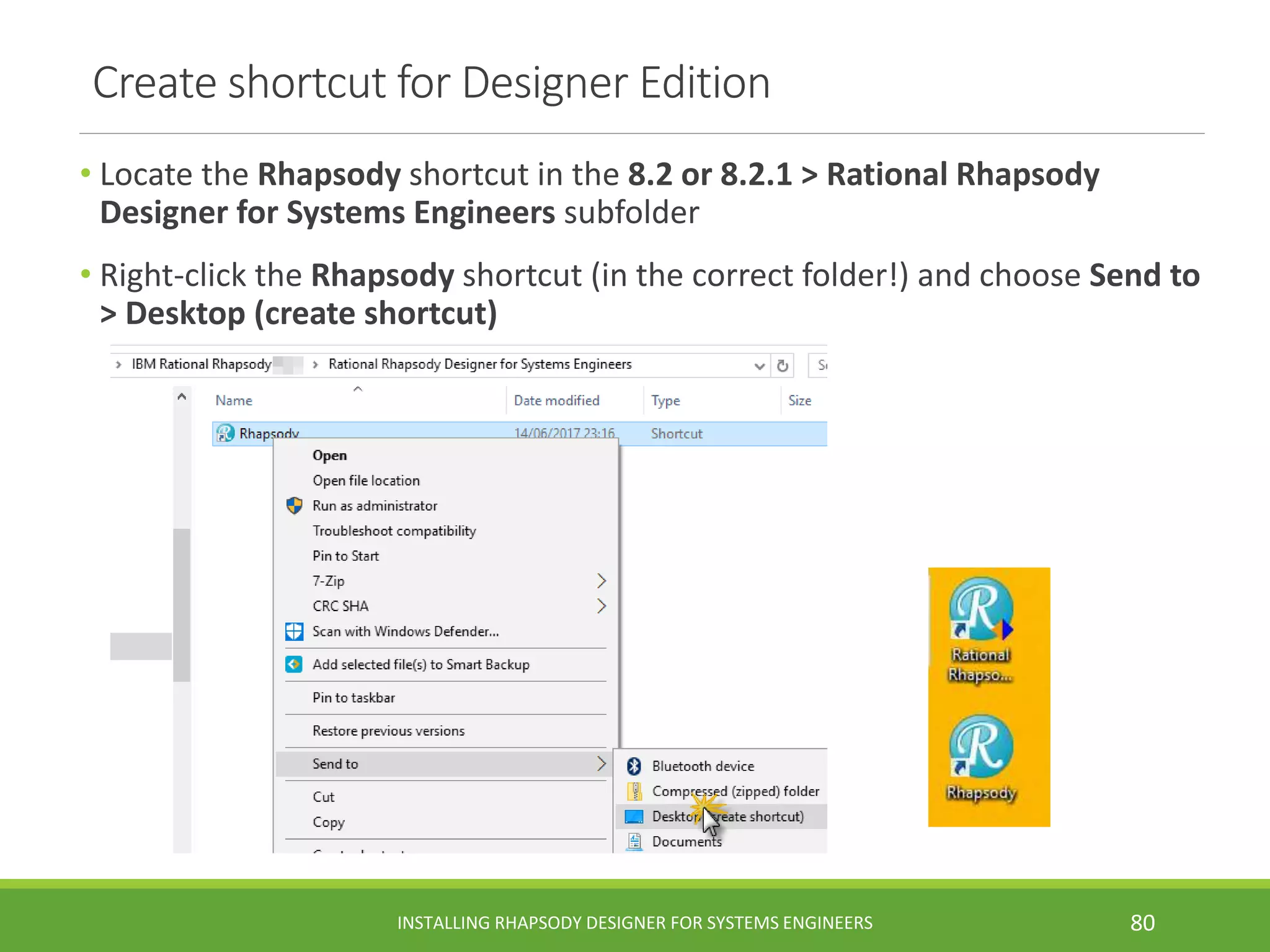Click the Refresh button in address bar
The width and height of the screenshot is (1270, 952).
783,366
